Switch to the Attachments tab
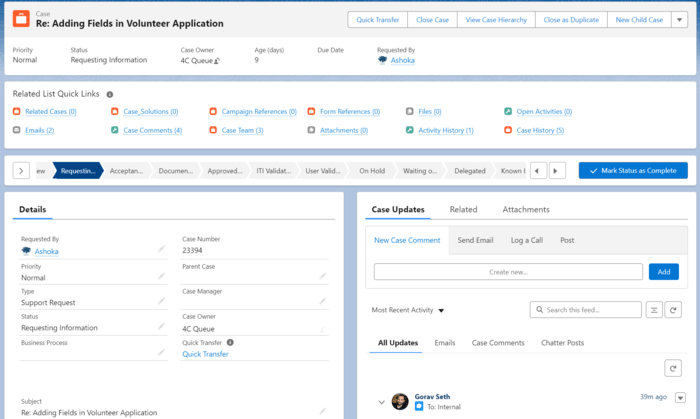This screenshot has width=700, height=419. [526, 210]
